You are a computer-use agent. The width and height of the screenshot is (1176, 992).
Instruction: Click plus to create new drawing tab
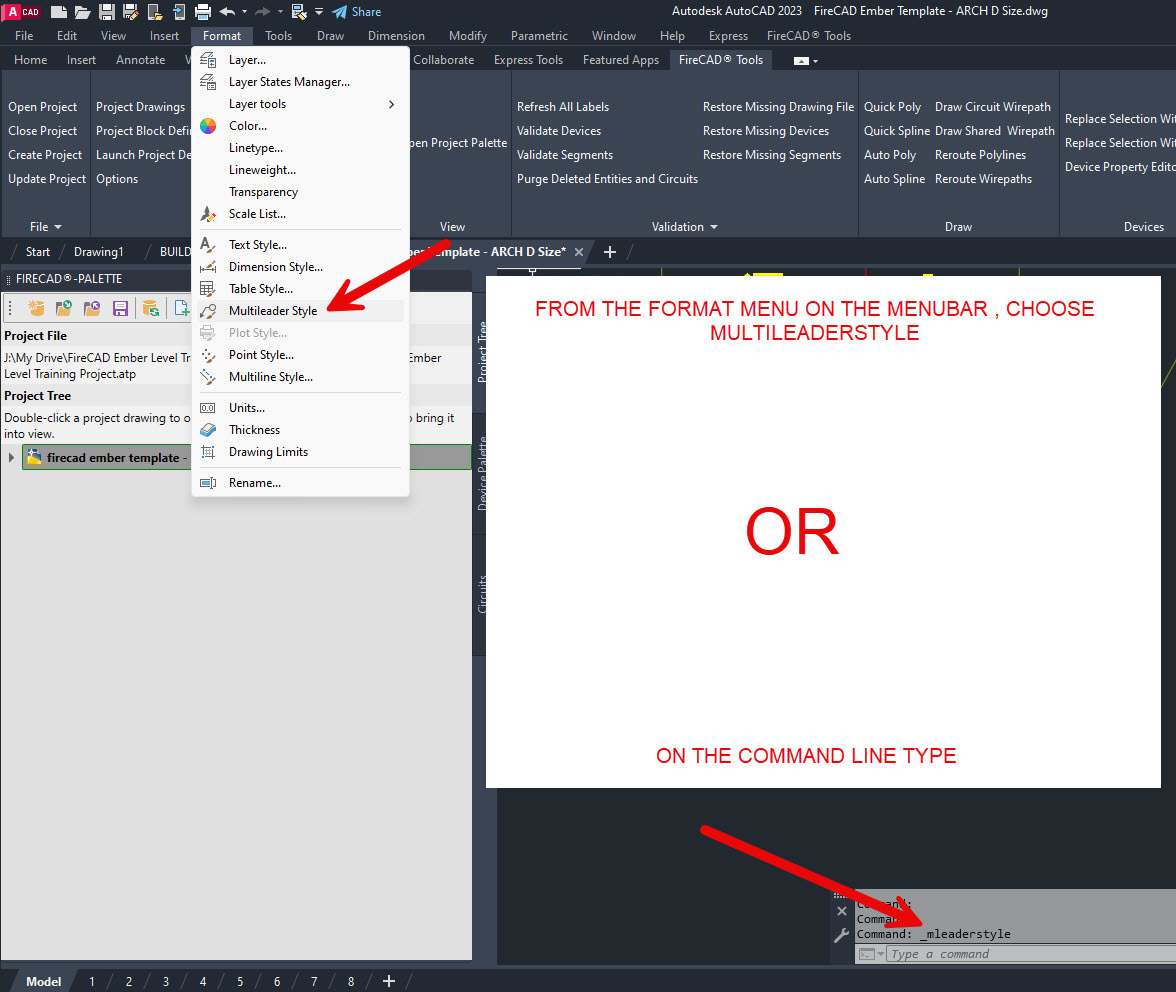[x=610, y=252]
